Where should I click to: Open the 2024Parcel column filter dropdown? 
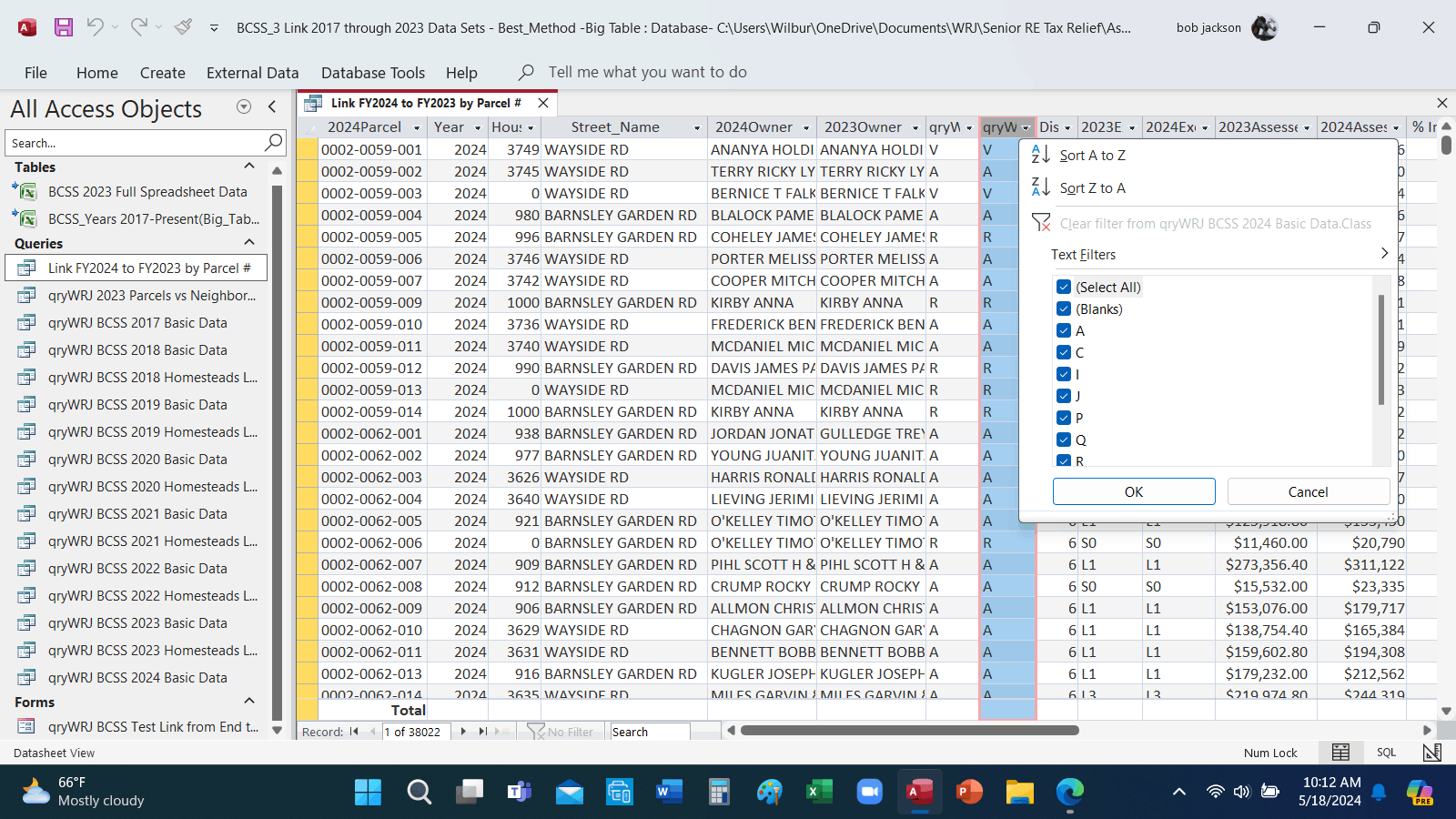pyautogui.click(x=417, y=128)
